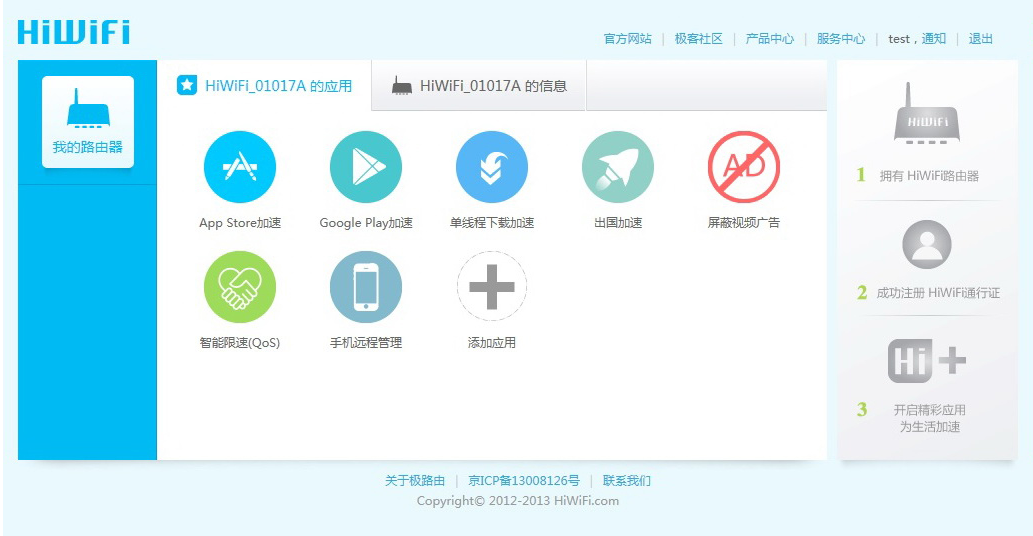Open the Google Play加速 app icon
Image resolution: width=1033 pixels, height=536 pixels.
(366, 167)
